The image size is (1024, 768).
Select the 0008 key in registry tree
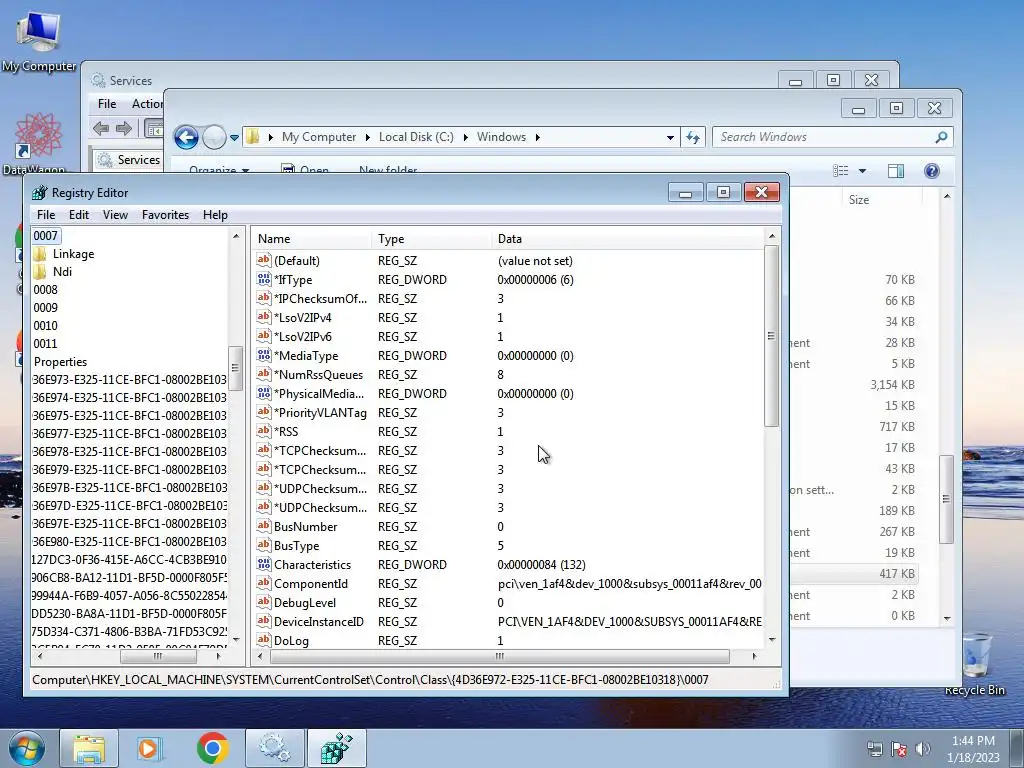(x=46, y=290)
